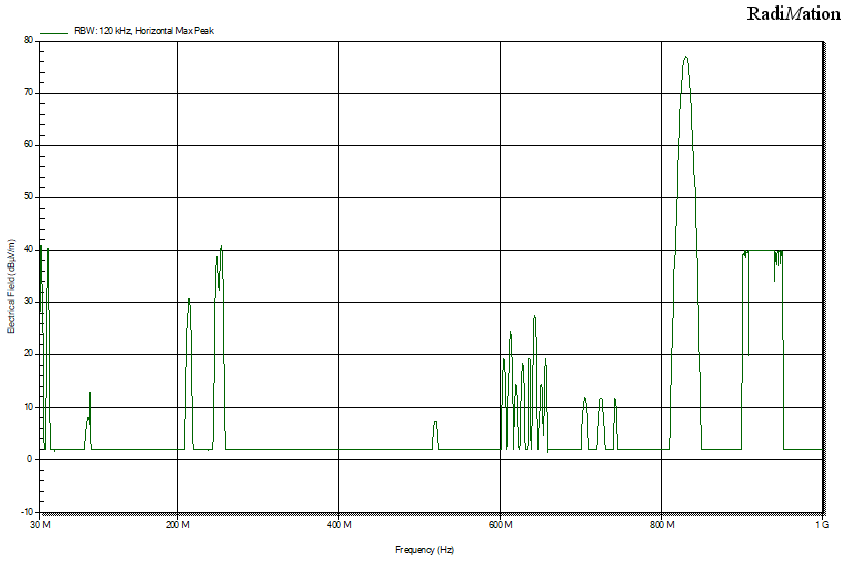849x562 pixels.
Task: Click the '60' y-axis label
Action: pyautogui.click(x=28, y=145)
